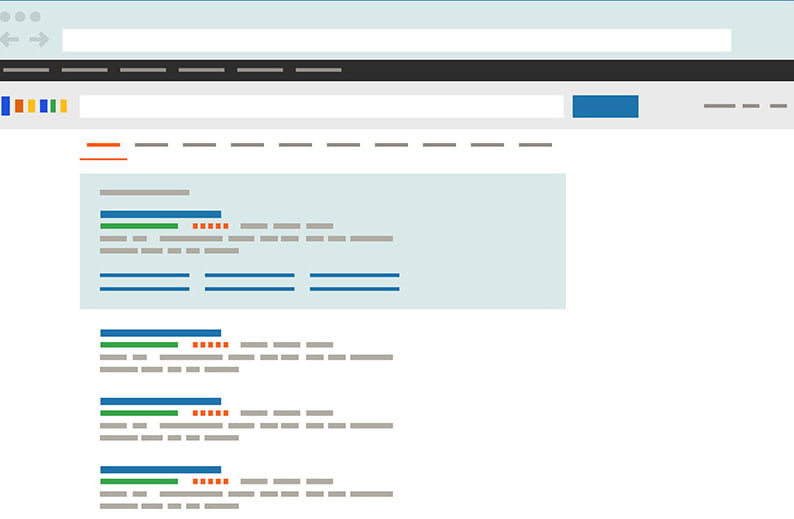Click the bottom-right sitelink in the featured box
Viewport: 794px width, 519px height.
pyautogui.click(x=354, y=289)
